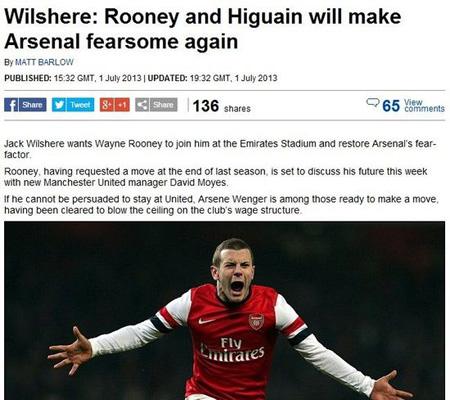Open the View comments link

point(424,106)
